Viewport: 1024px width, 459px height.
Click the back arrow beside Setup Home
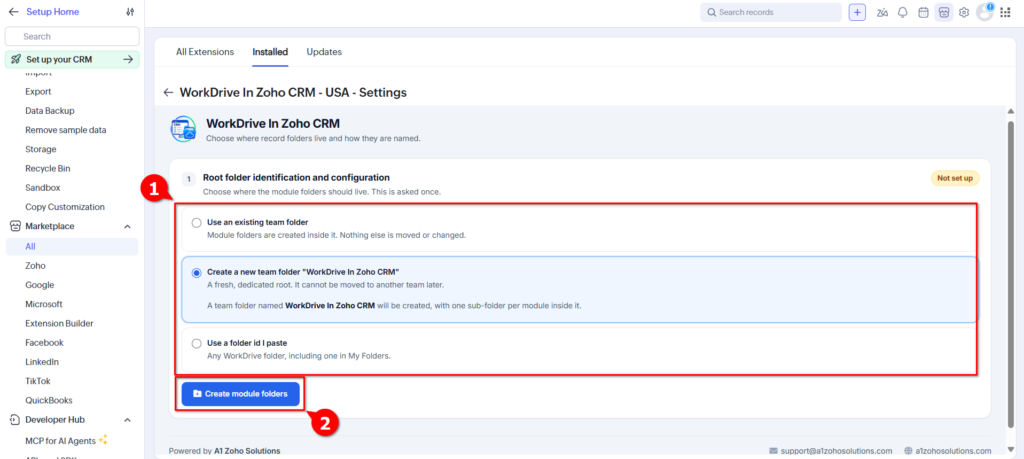point(13,12)
